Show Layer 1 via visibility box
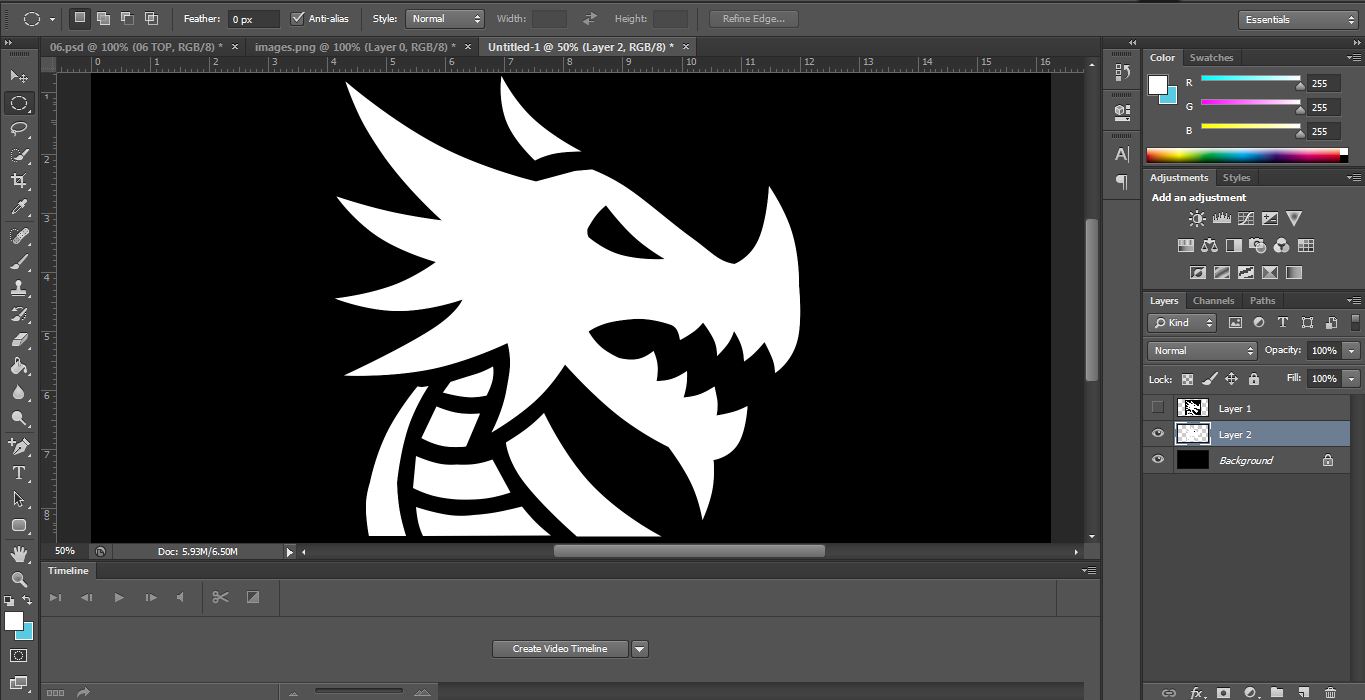Image resolution: width=1365 pixels, height=700 pixels. (x=1158, y=408)
